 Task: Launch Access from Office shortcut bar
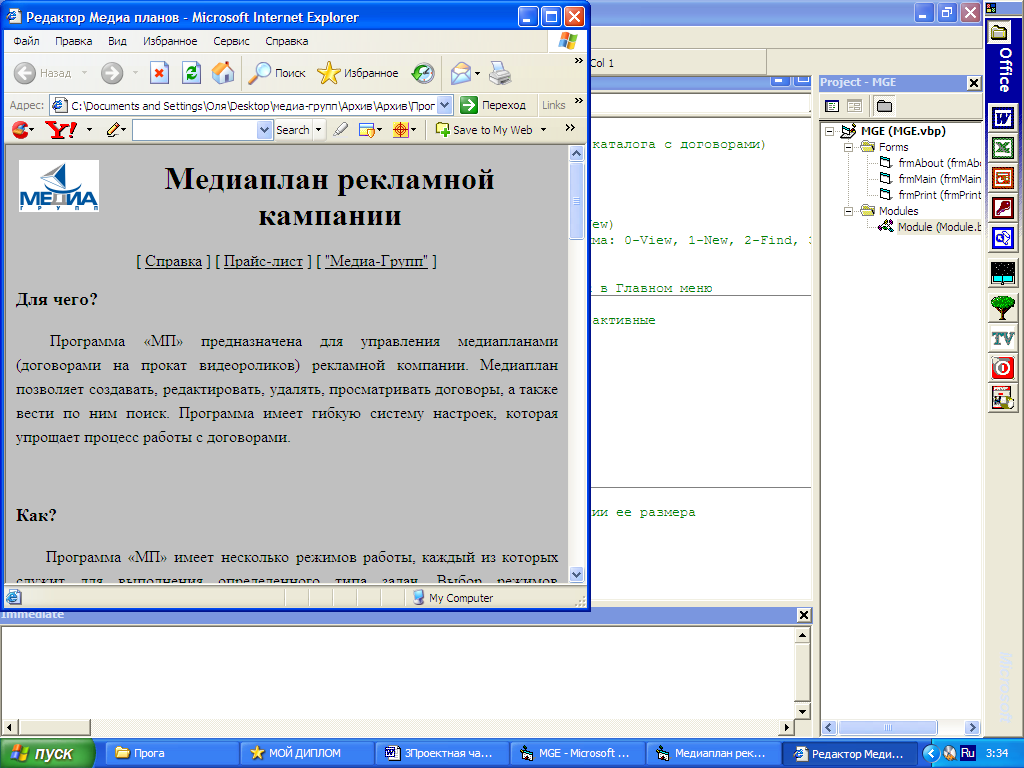point(1003,208)
